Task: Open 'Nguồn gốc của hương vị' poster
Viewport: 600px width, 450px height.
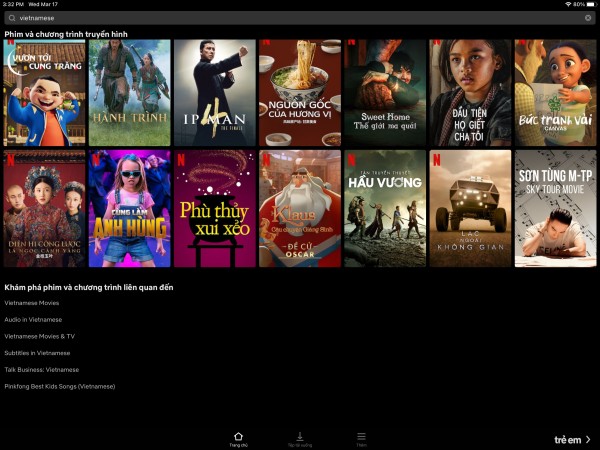Action: tap(300, 93)
